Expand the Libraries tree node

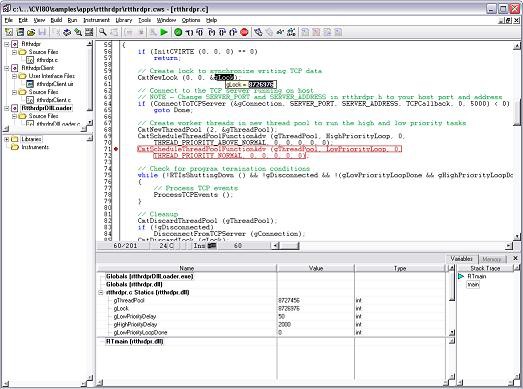[6, 139]
